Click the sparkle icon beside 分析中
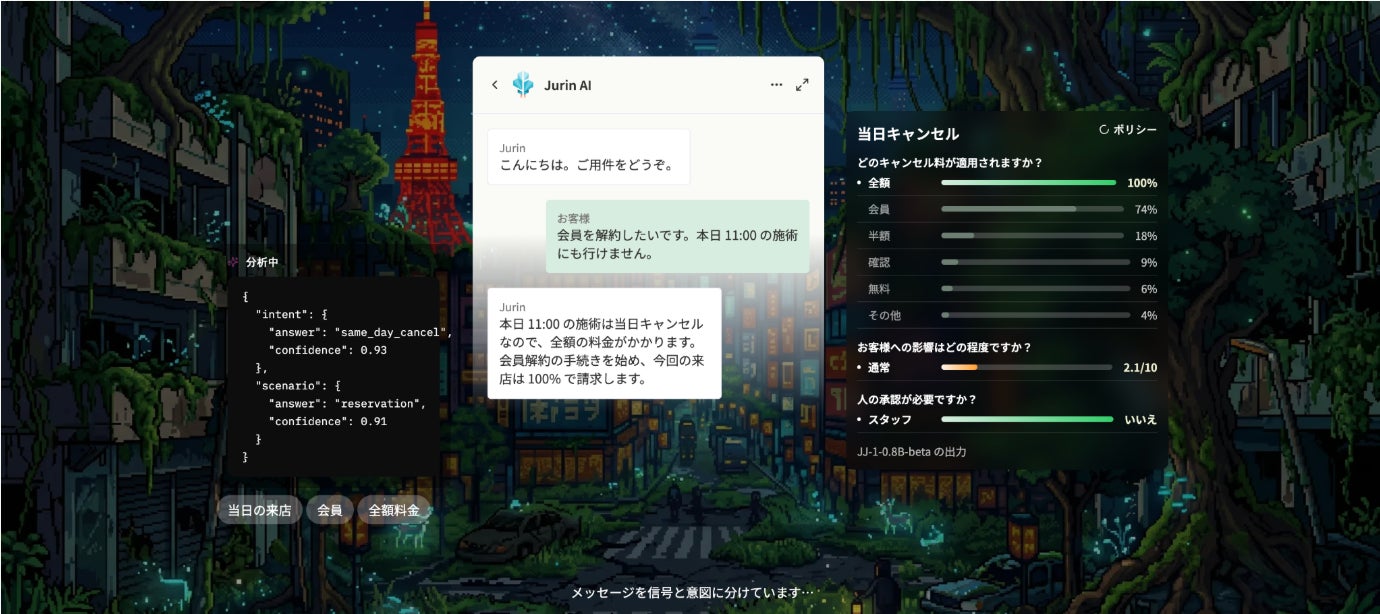 coord(233,262)
